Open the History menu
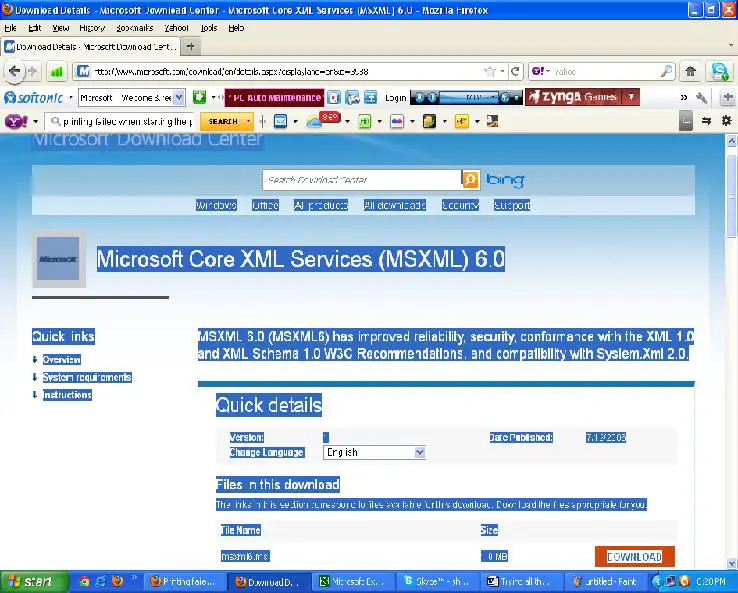Image resolution: width=738 pixels, height=593 pixels. click(92, 28)
